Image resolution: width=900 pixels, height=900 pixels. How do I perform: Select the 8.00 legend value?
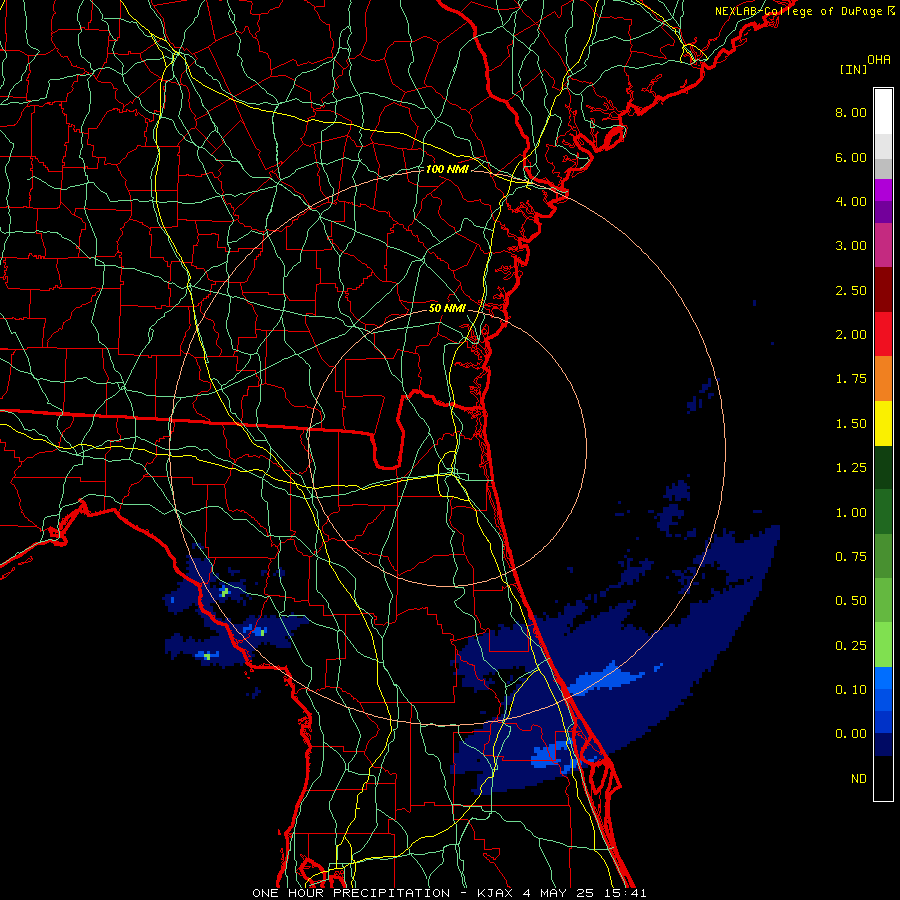point(851,112)
